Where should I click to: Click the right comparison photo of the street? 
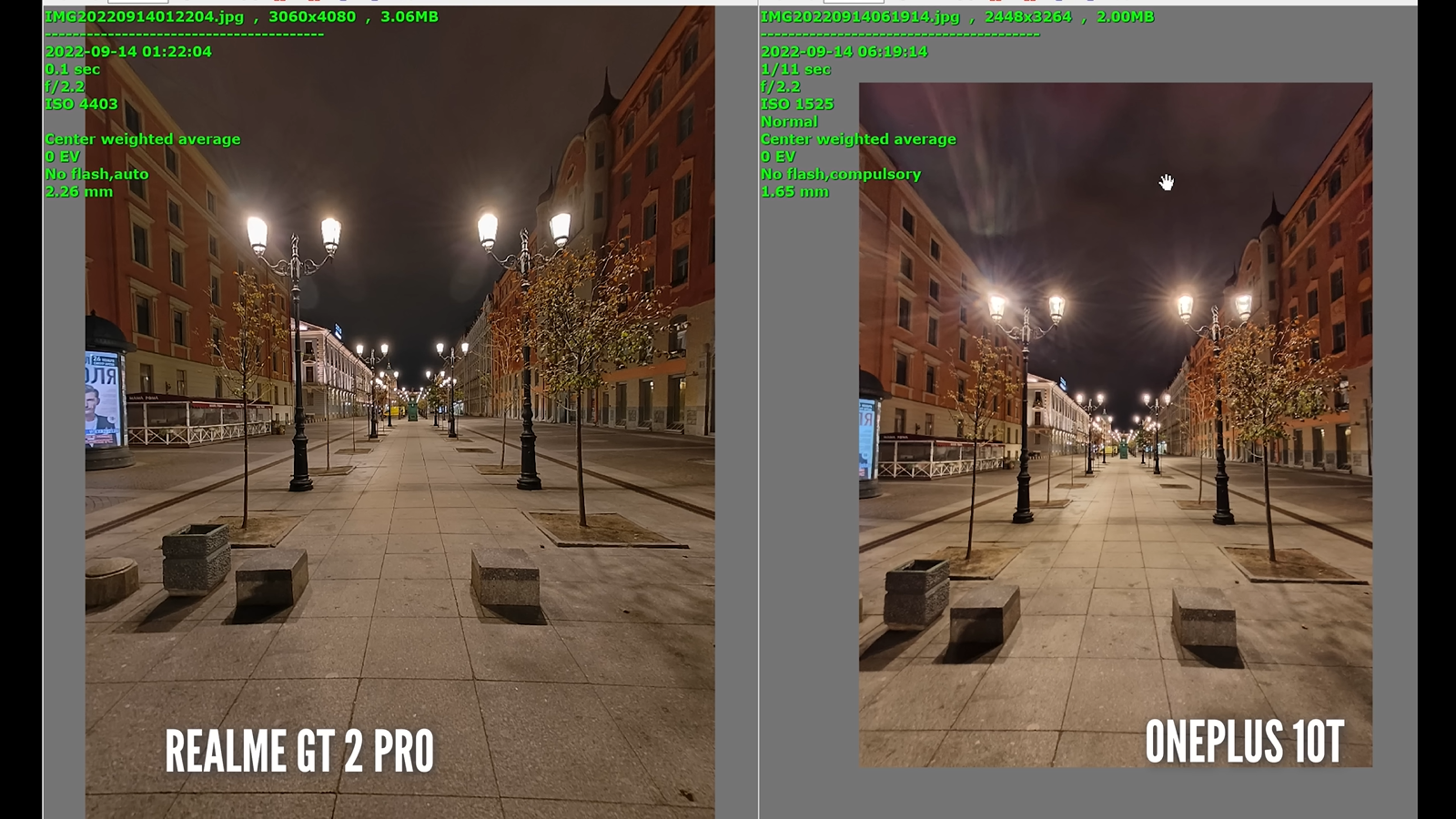coord(1116,424)
